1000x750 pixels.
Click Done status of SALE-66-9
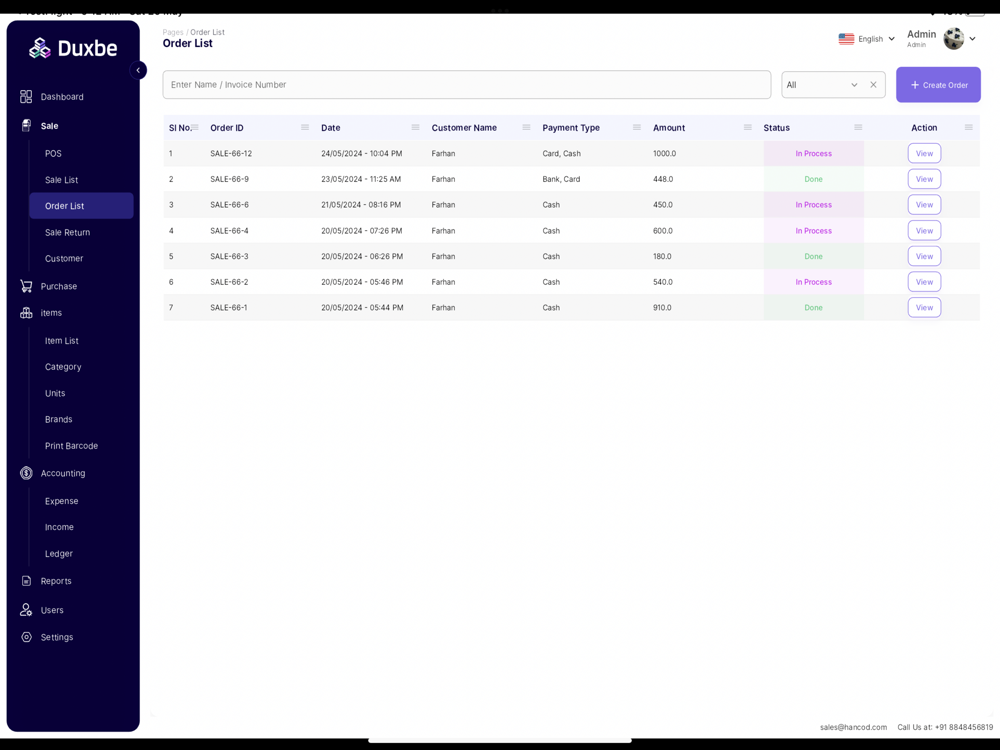[x=813, y=179]
